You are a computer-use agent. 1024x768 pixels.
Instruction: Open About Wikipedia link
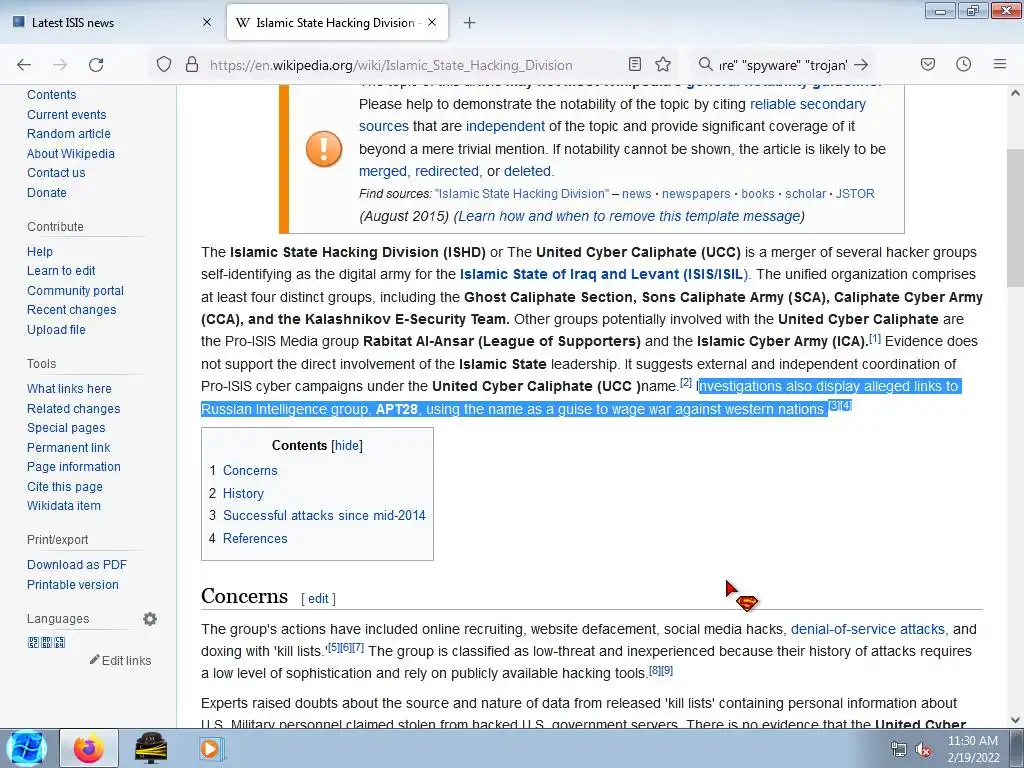point(71,153)
